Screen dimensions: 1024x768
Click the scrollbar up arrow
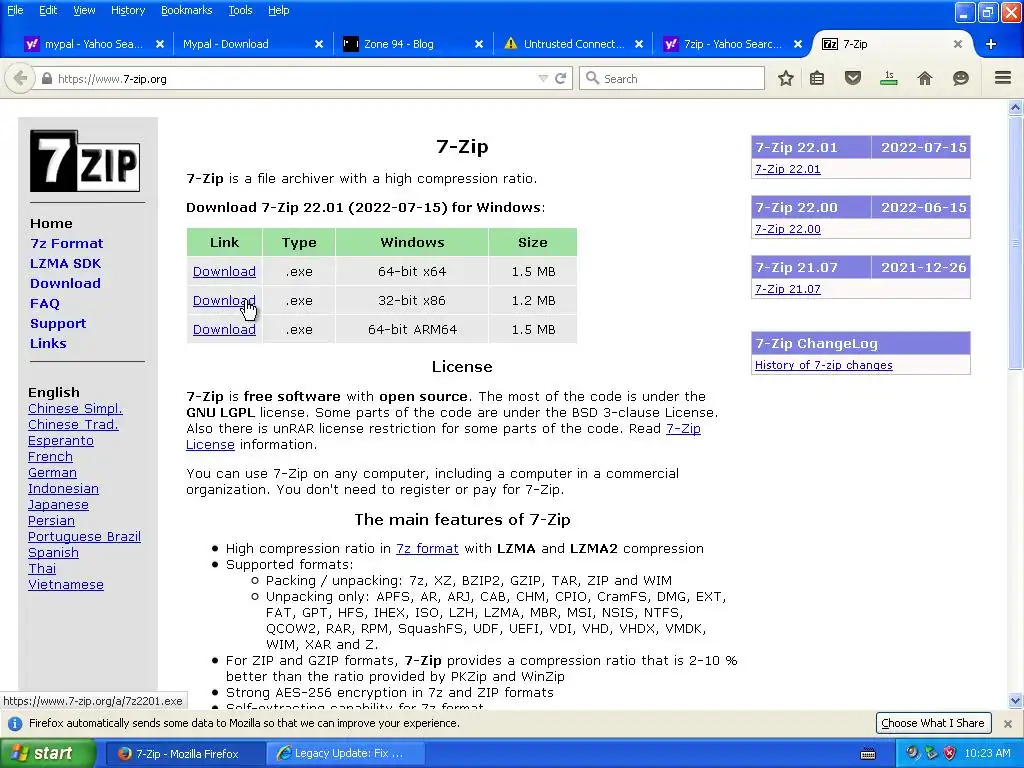coord(1015,108)
